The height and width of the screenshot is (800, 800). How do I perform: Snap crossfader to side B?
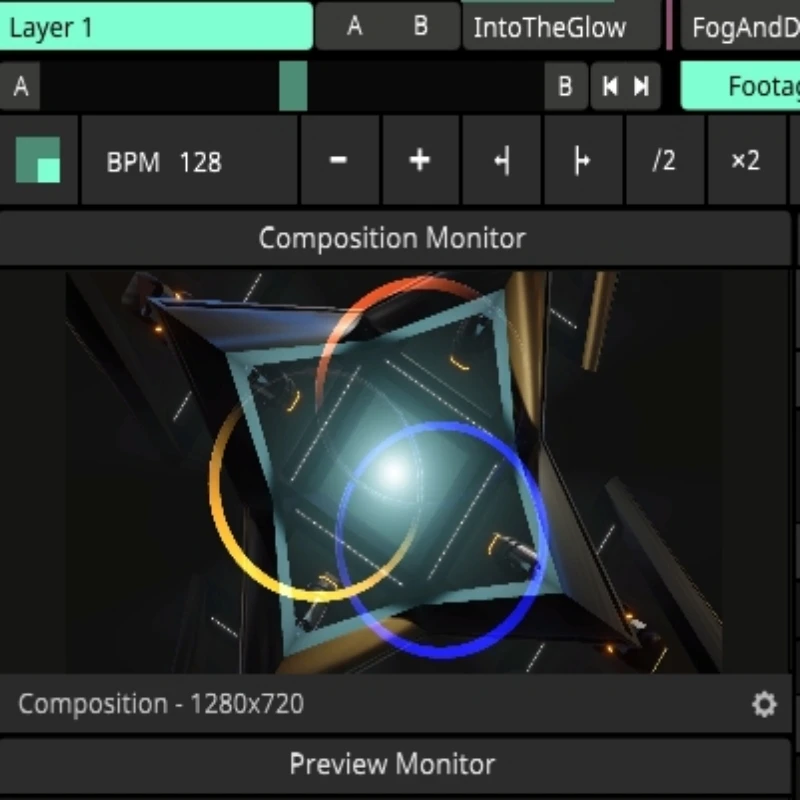[x=566, y=86]
